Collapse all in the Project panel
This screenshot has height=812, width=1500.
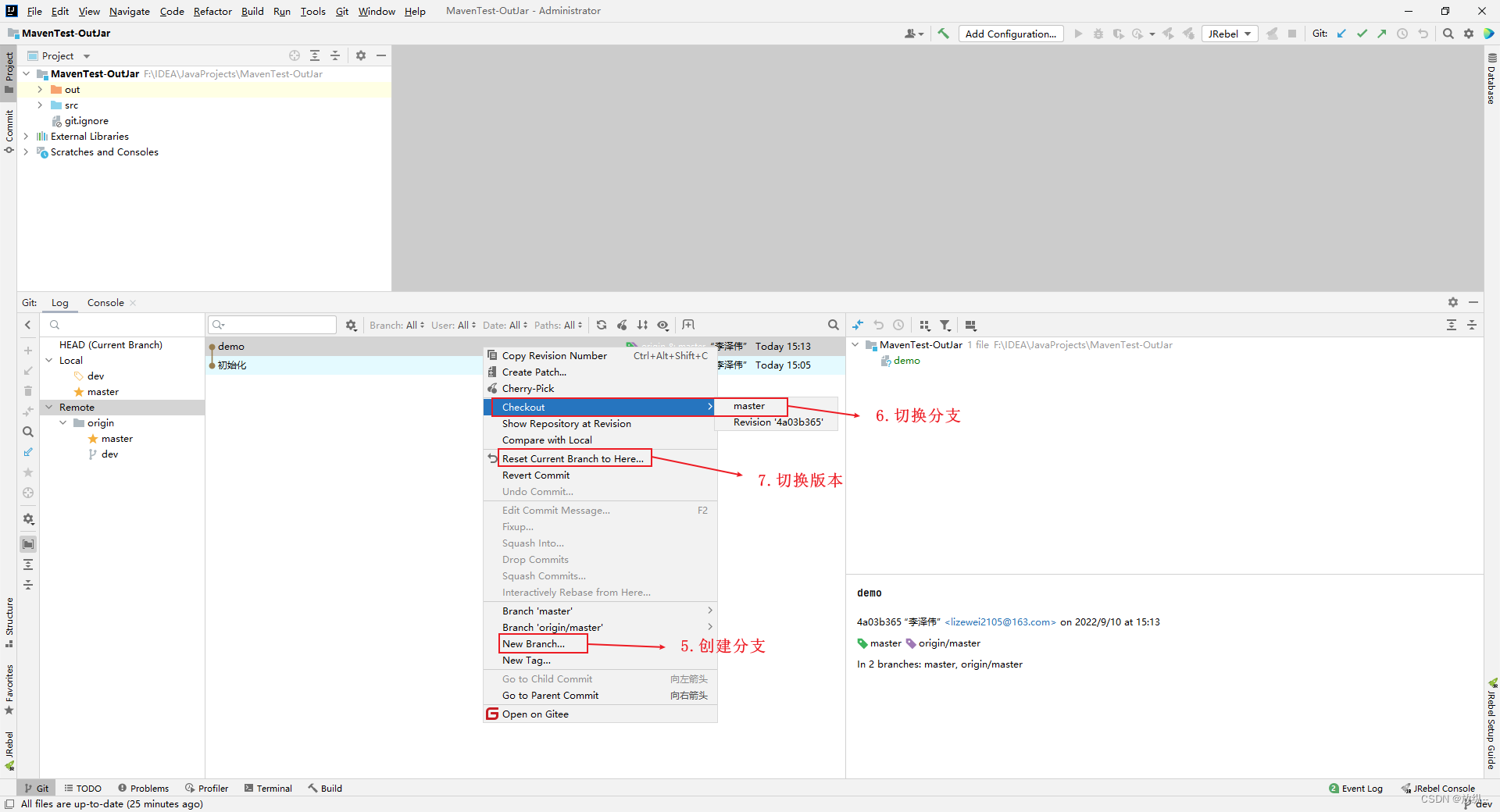point(335,55)
